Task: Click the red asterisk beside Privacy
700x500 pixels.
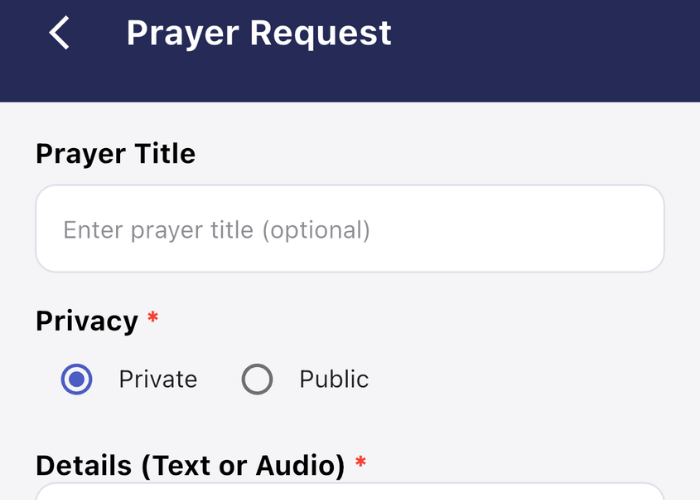Action: coord(153,319)
